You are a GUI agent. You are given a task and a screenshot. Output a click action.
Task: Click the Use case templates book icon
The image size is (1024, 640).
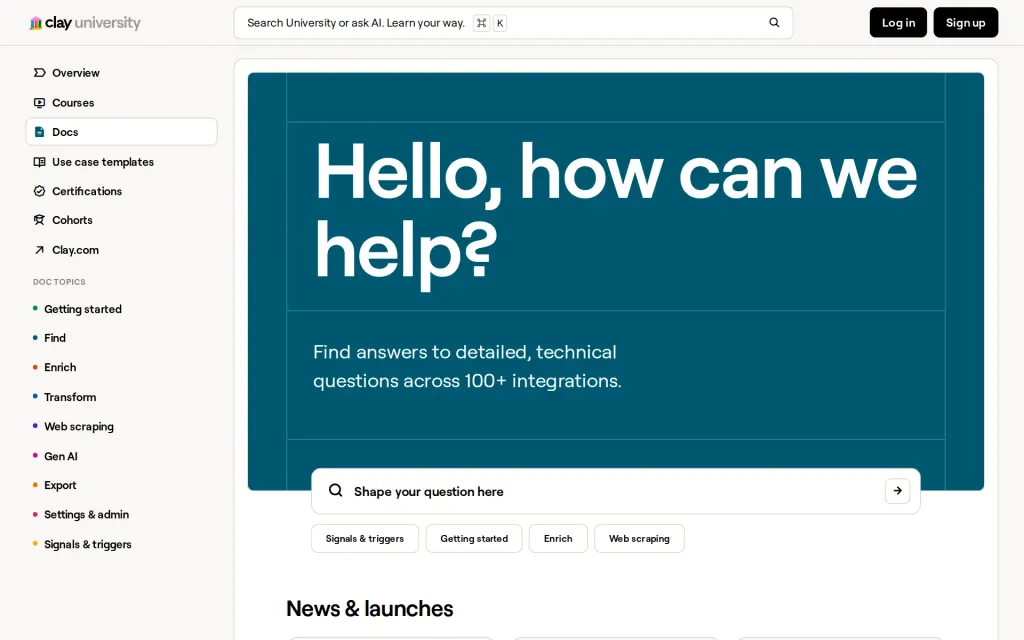pos(39,162)
